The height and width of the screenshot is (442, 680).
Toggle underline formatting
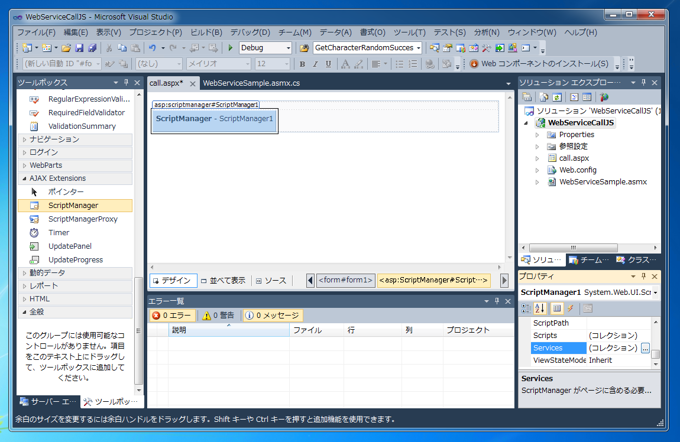(328, 64)
